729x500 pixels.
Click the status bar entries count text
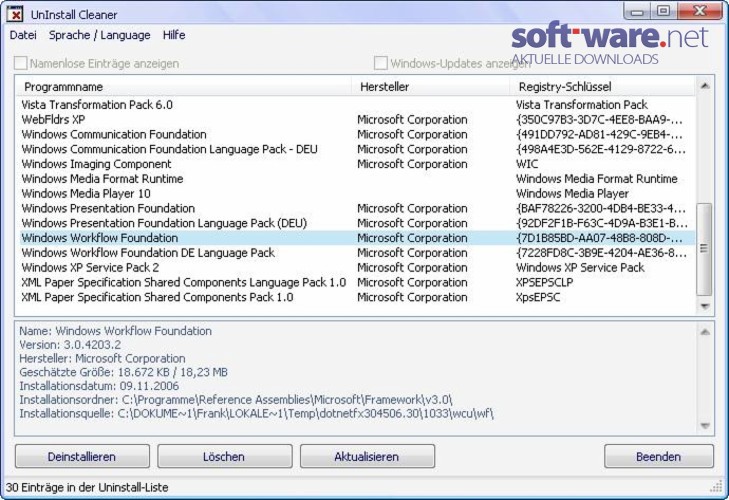[87, 487]
